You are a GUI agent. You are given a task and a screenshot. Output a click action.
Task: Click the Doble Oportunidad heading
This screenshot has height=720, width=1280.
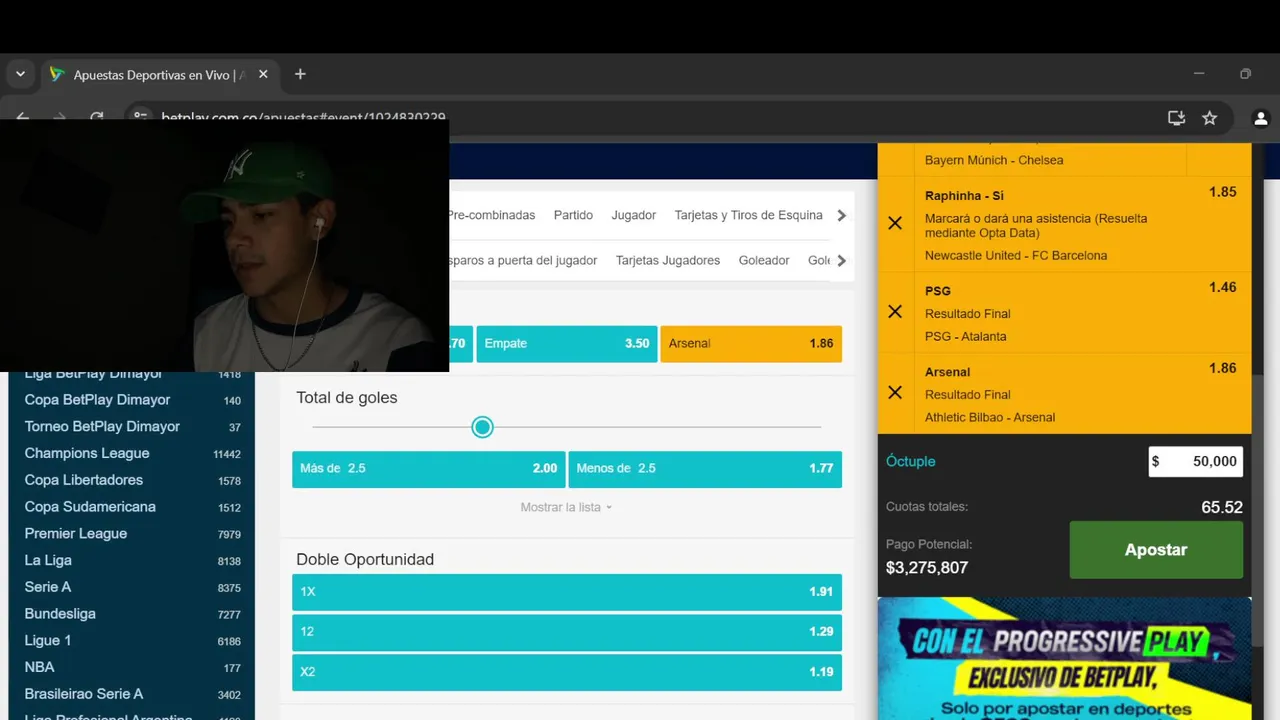pos(365,560)
